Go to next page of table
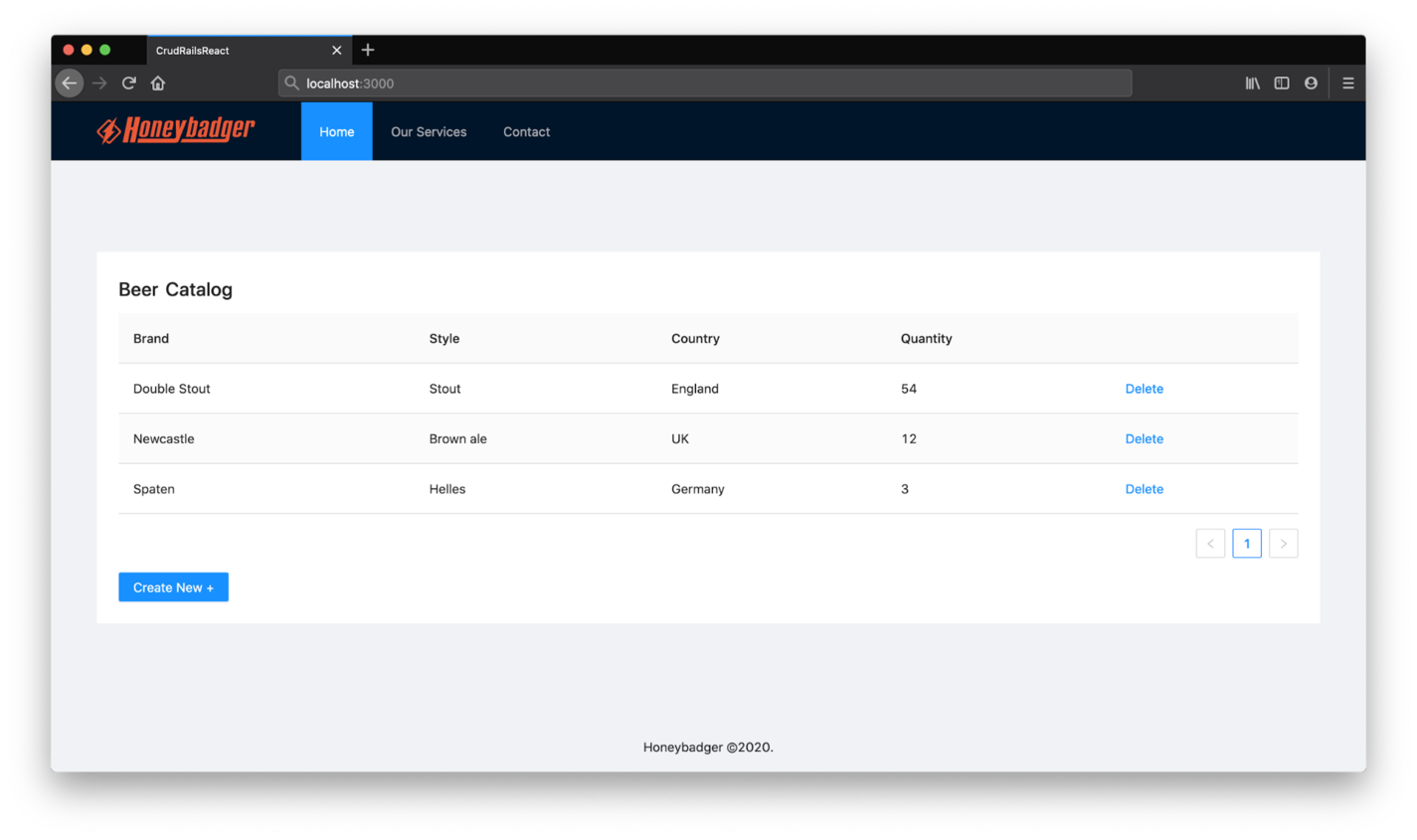 [x=1283, y=544]
